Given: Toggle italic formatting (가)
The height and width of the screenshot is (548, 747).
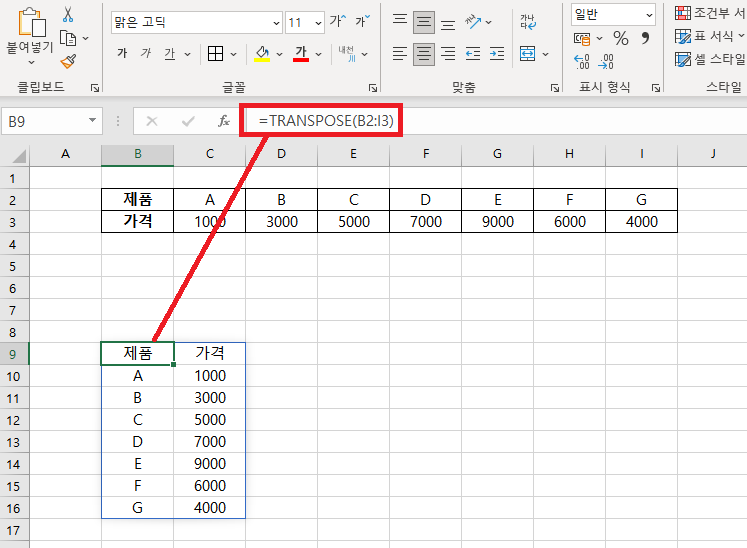Looking at the screenshot, I should click(146, 53).
